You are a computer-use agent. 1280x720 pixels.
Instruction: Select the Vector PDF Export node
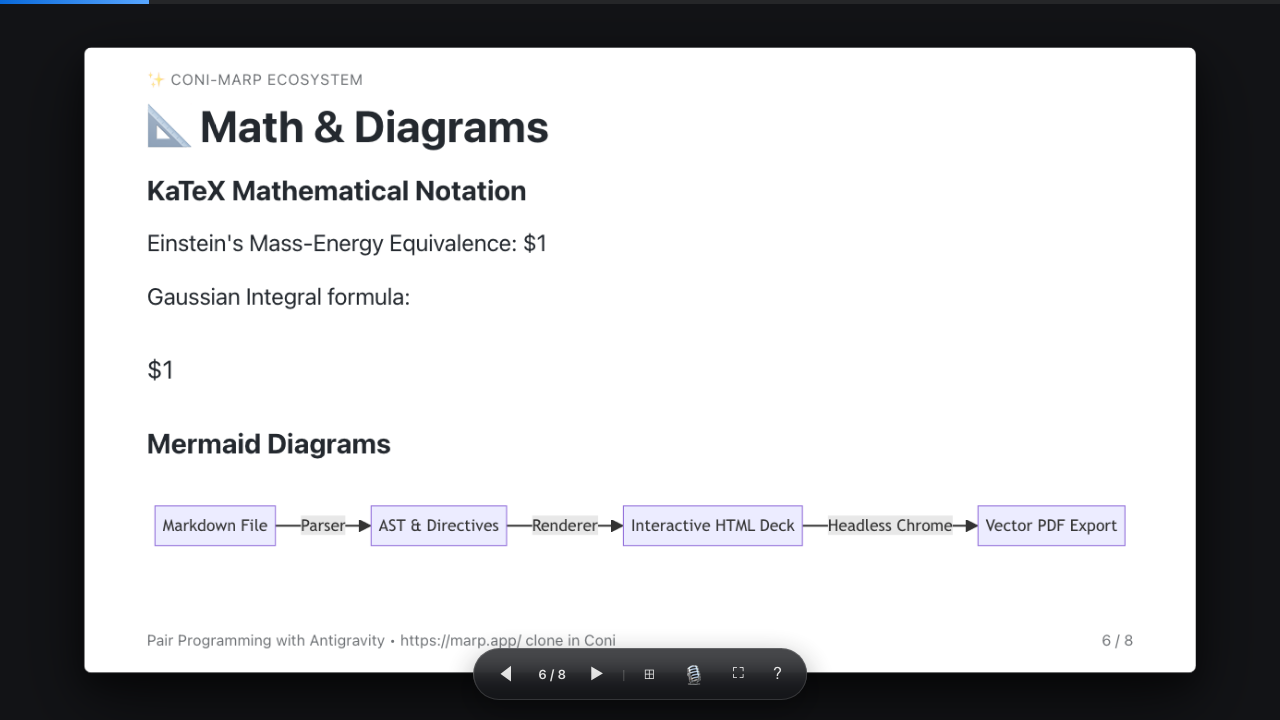1051,526
